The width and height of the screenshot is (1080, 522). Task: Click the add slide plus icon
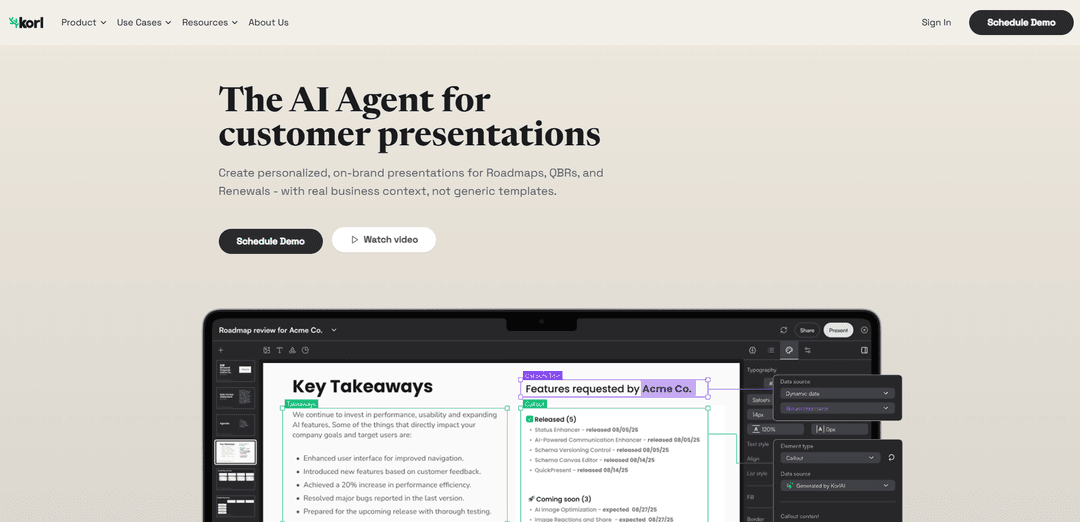click(221, 350)
